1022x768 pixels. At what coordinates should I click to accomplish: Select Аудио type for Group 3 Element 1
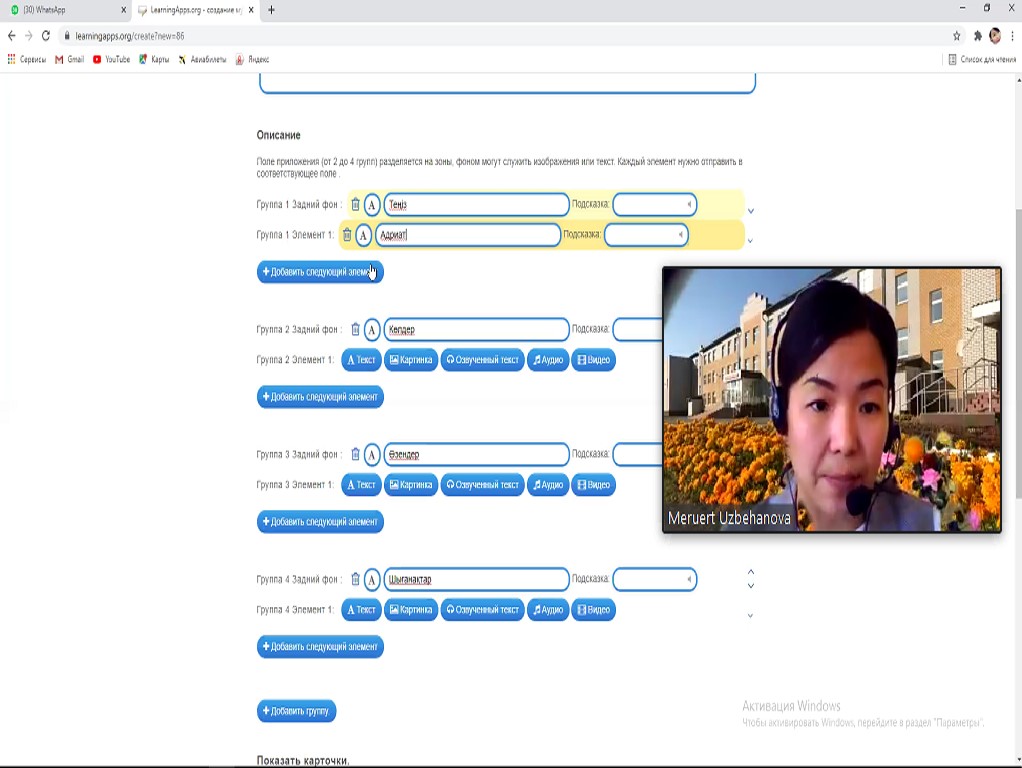pyautogui.click(x=547, y=485)
